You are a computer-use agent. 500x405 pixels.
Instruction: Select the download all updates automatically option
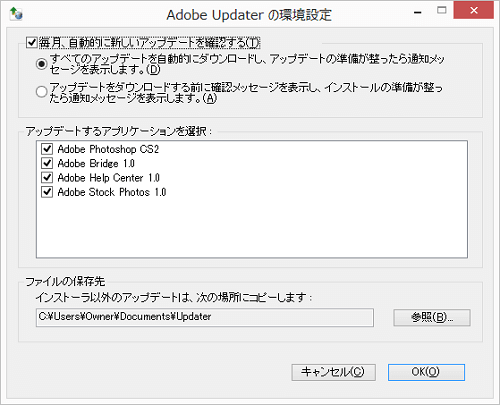click(41, 64)
